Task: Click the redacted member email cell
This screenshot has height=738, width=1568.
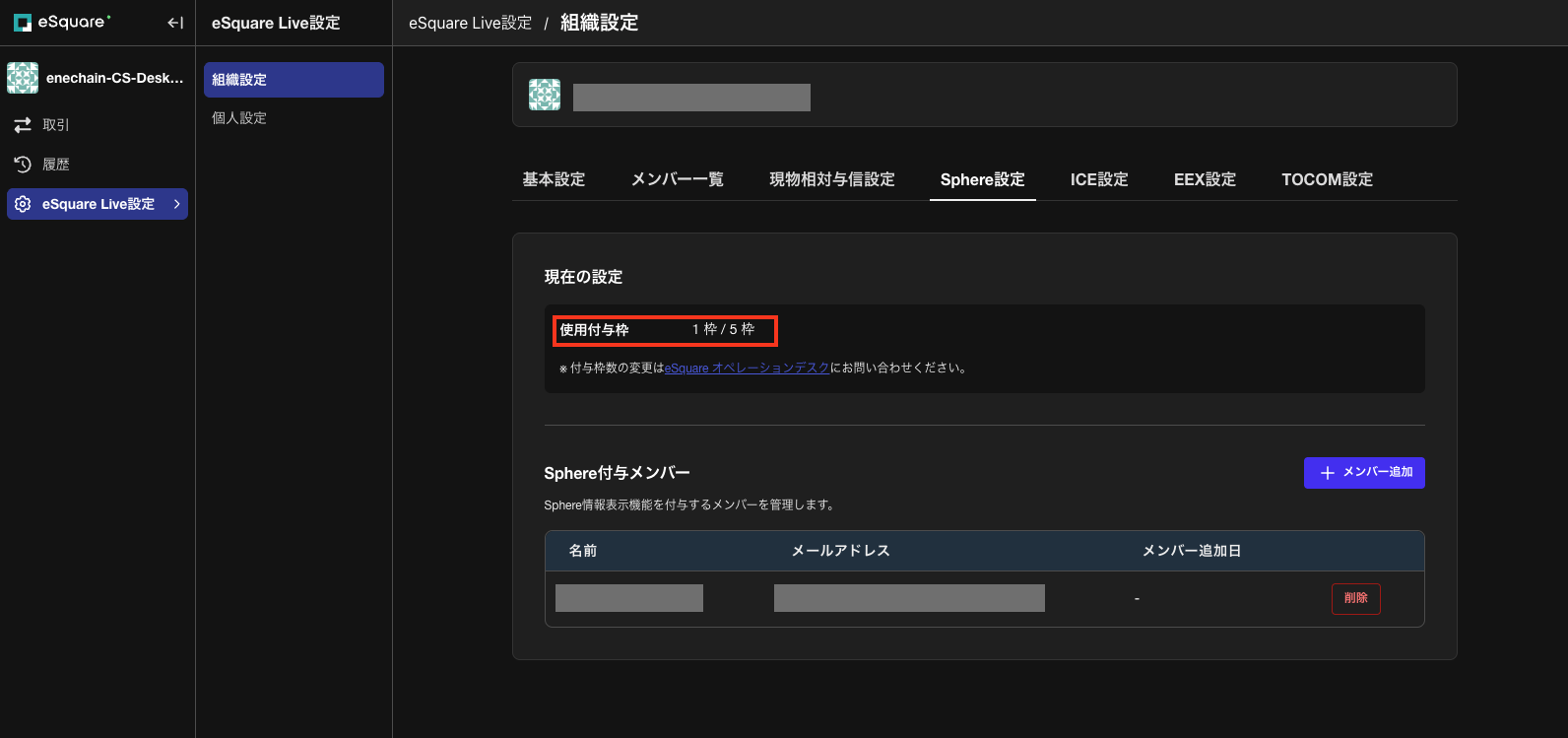Action: 909,598
